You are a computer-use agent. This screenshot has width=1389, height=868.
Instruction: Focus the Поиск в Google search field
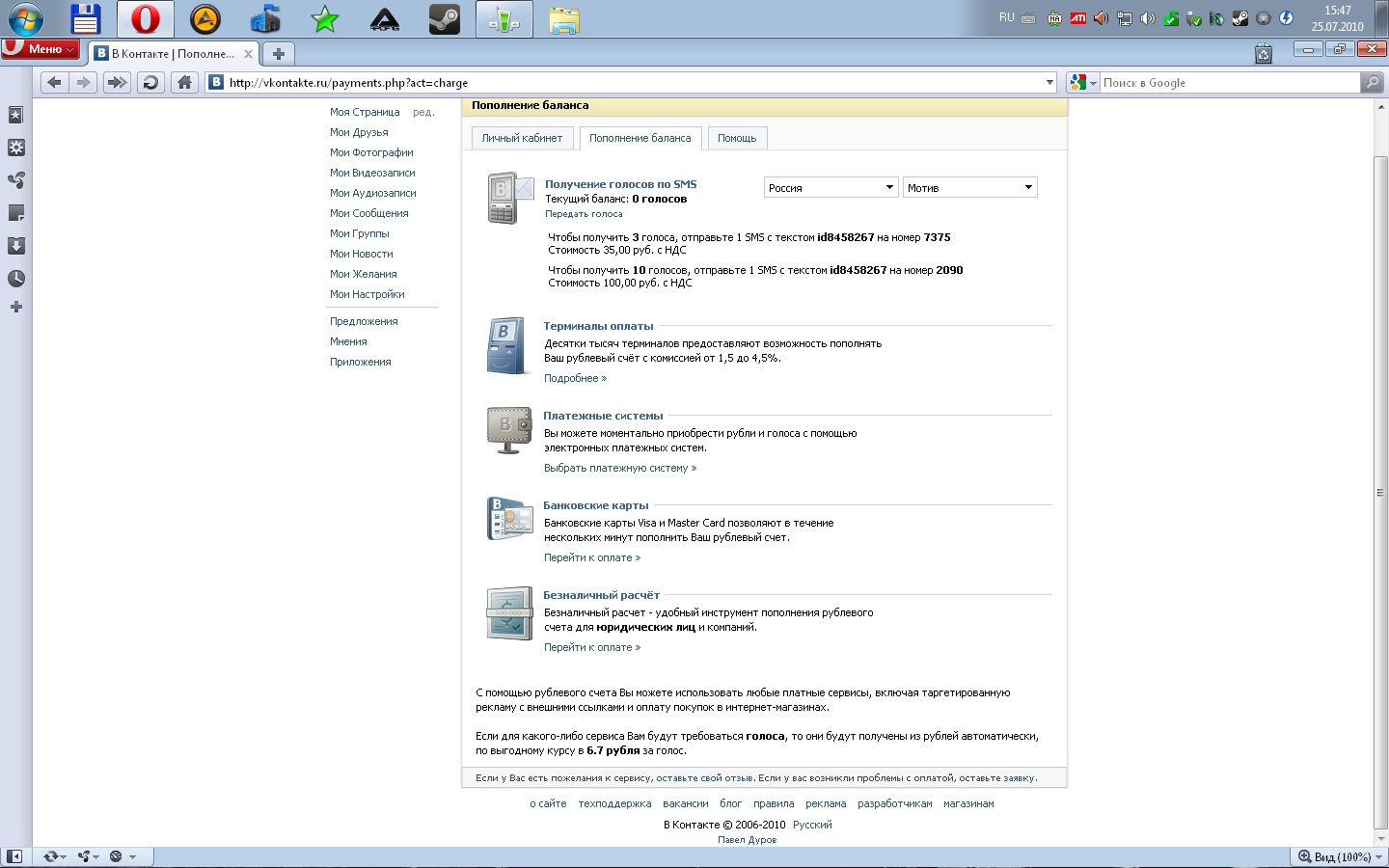tap(1230, 83)
